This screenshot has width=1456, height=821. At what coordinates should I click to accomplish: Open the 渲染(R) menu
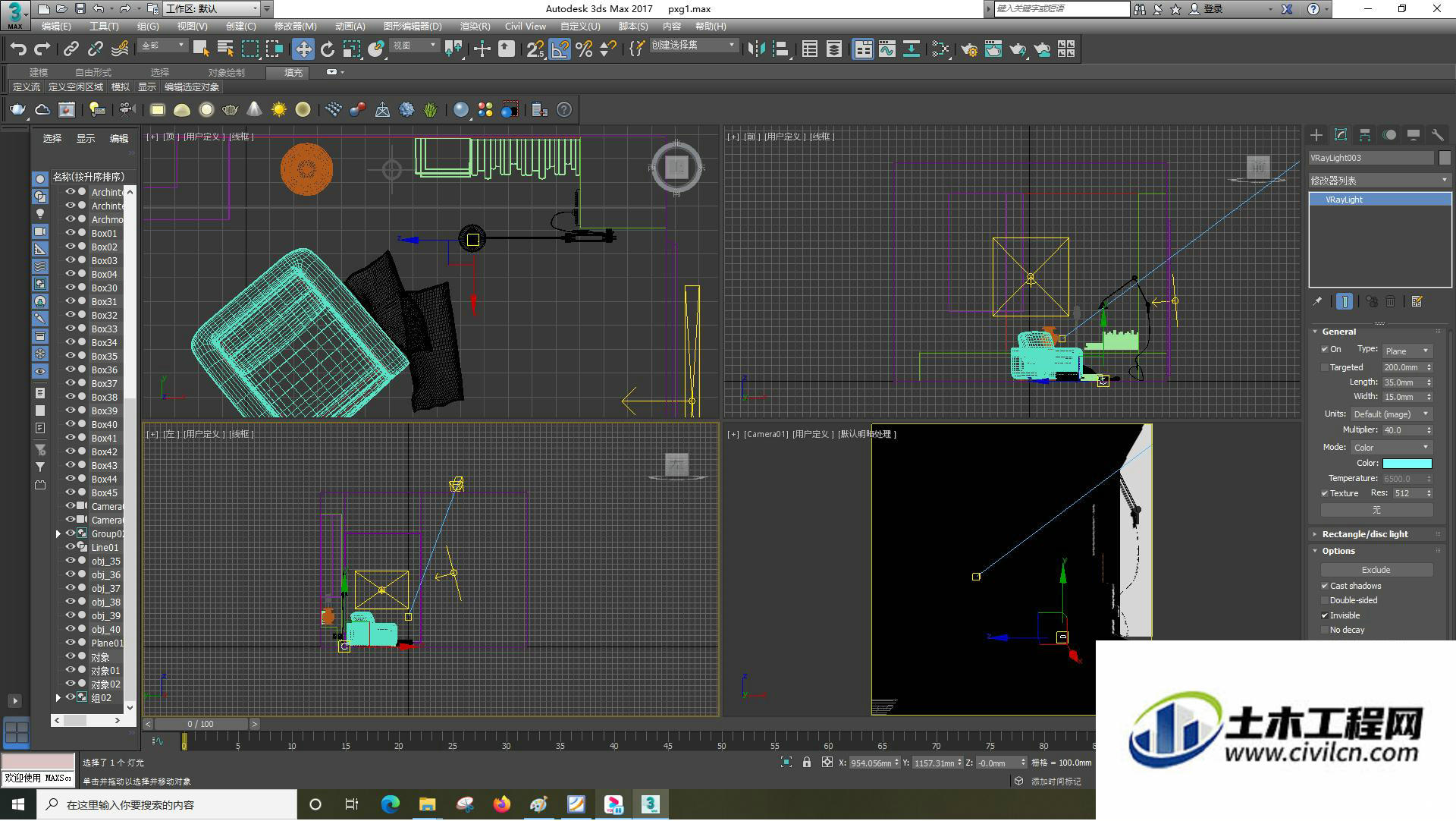click(475, 27)
